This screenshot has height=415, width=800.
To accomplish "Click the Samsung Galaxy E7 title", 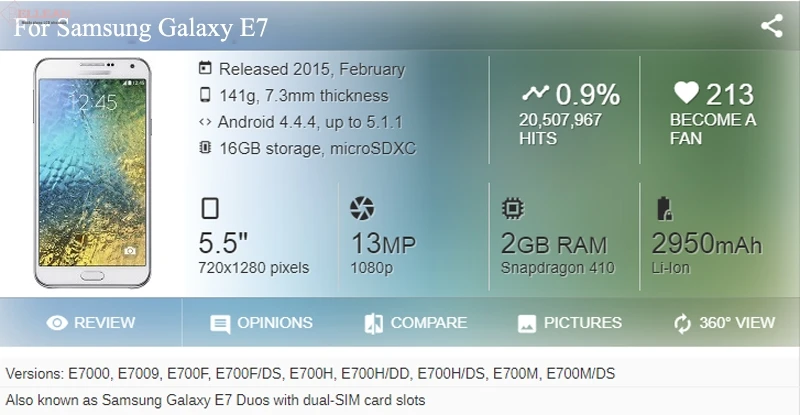I will coord(140,27).
